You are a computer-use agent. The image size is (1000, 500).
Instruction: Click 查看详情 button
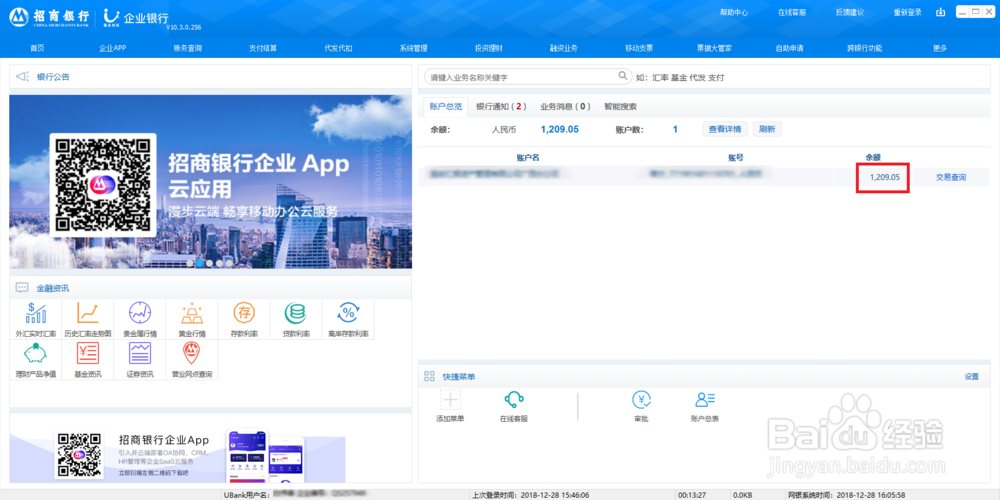(x=725, y=129)
